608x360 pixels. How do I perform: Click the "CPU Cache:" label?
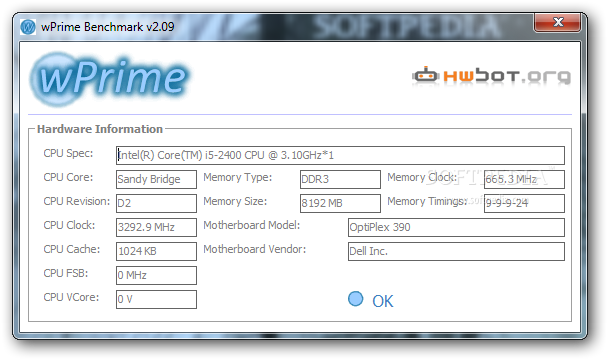point(72,249)
